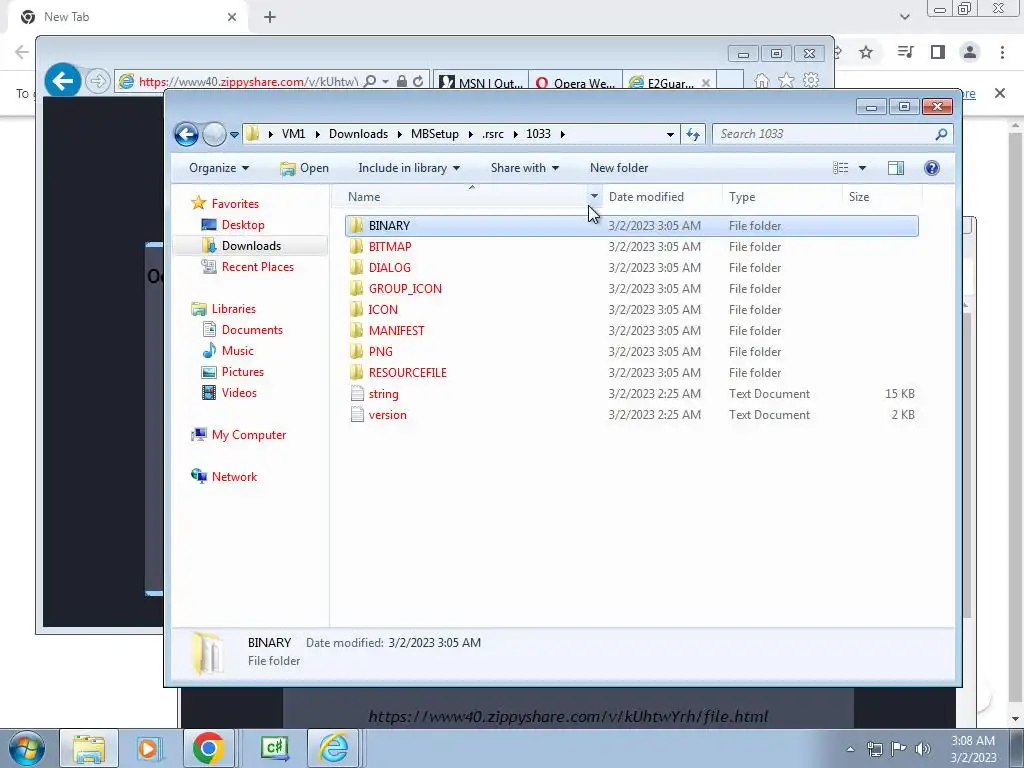The height and width of the screenshot is (768, 1024).
Task: Select the ICON folder row
Action: point(632,310)
